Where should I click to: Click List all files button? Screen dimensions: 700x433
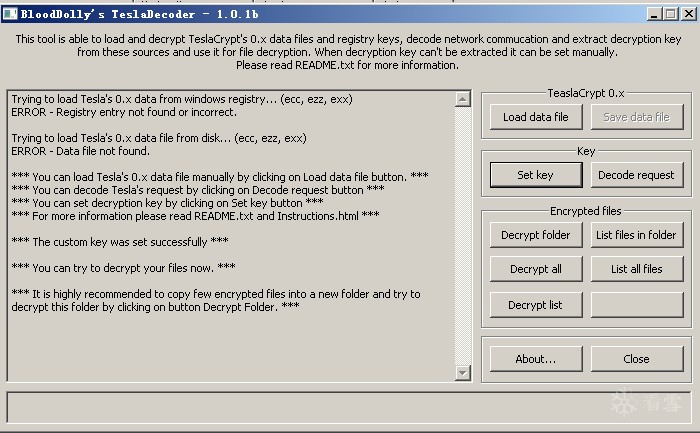[637, 269]
